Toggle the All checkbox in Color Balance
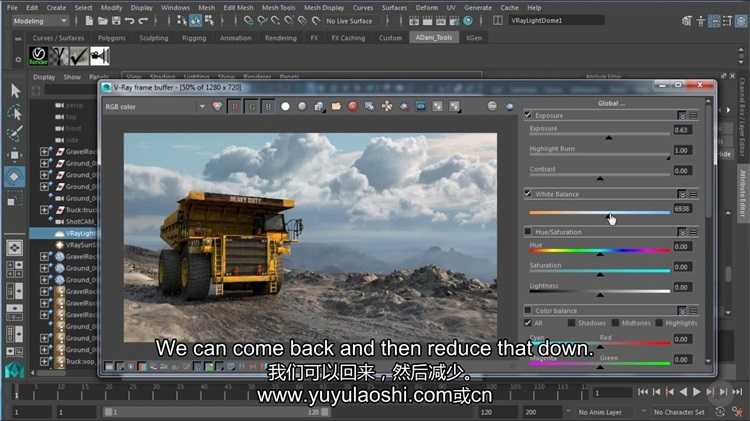 [528, 323]
